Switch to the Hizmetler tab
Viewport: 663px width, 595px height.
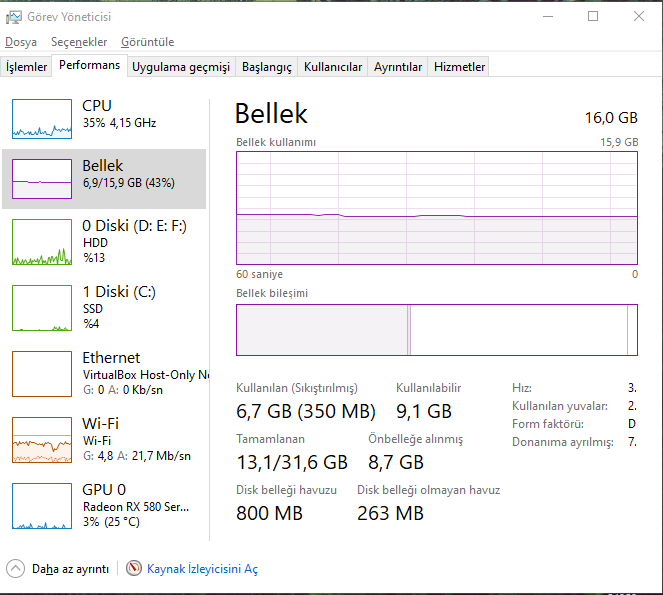pyautogui.click(x=459, y=67)
